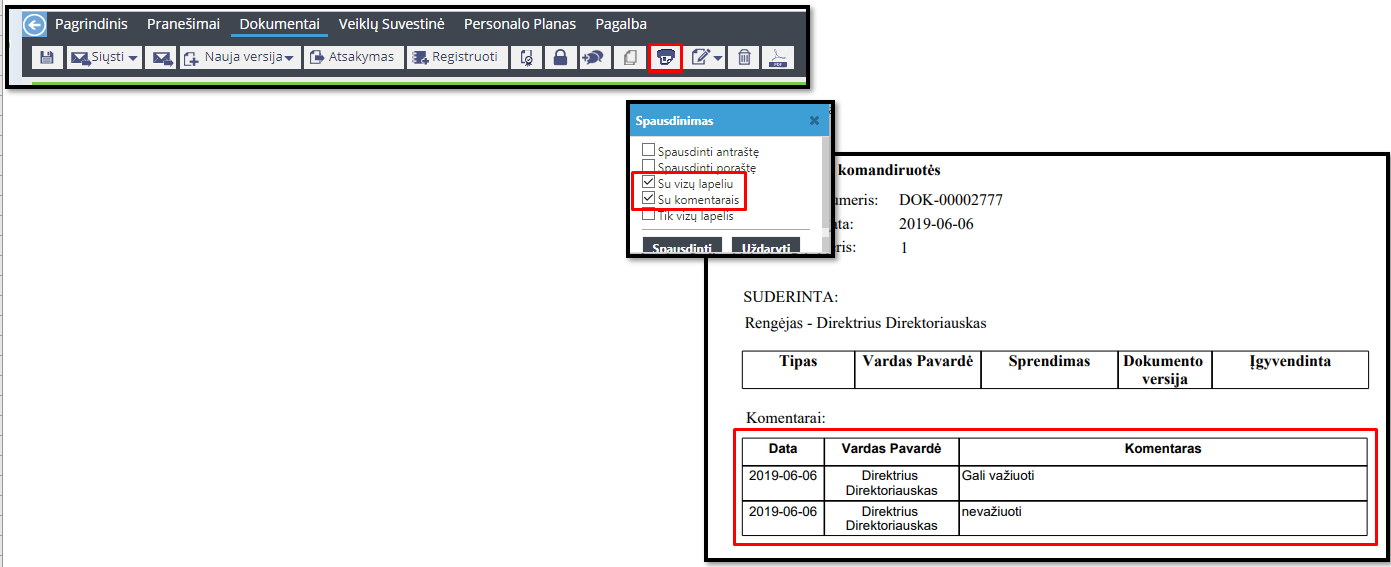
Task: Click the trash delete icon
Action: 744,58
